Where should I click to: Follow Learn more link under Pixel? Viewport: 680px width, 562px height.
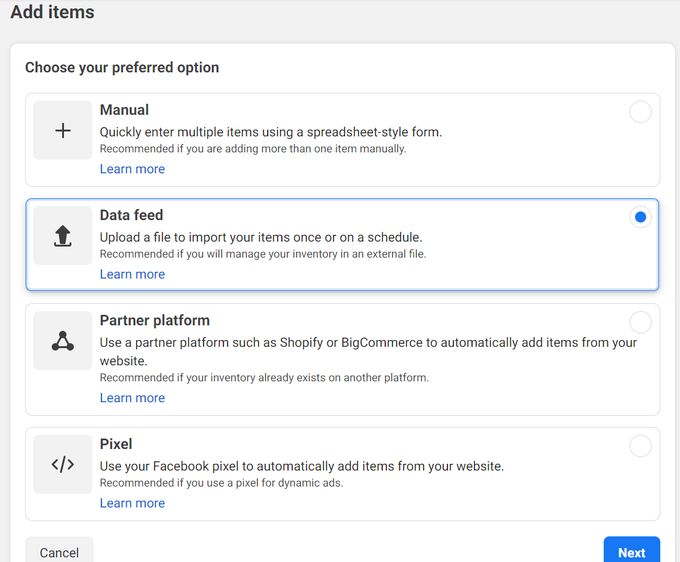point(132,503)
